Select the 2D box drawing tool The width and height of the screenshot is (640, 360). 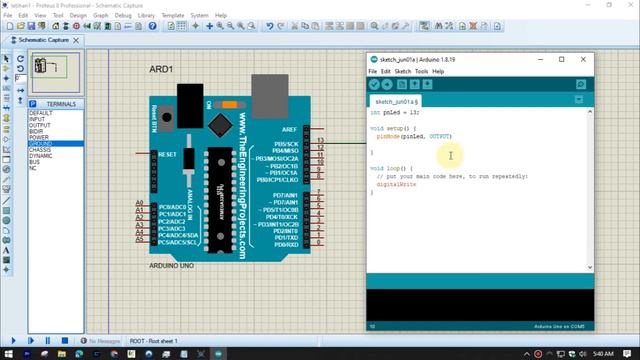pos(6,211)
